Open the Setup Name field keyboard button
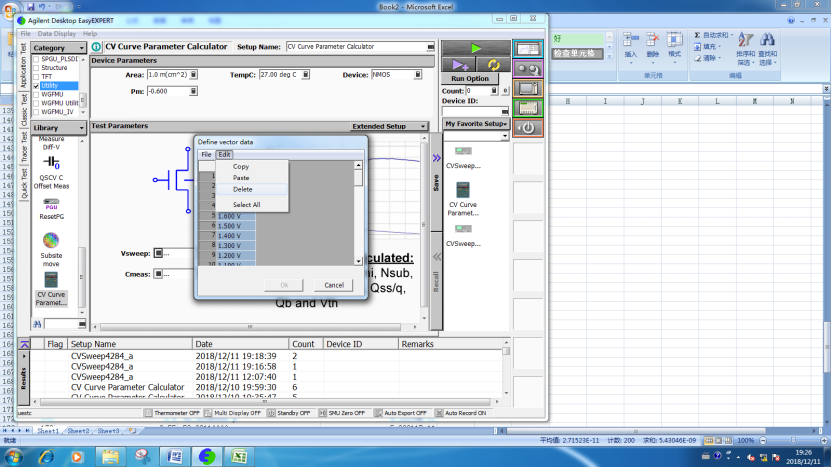Viewport: 831px width, 468px height. (430, 47)
